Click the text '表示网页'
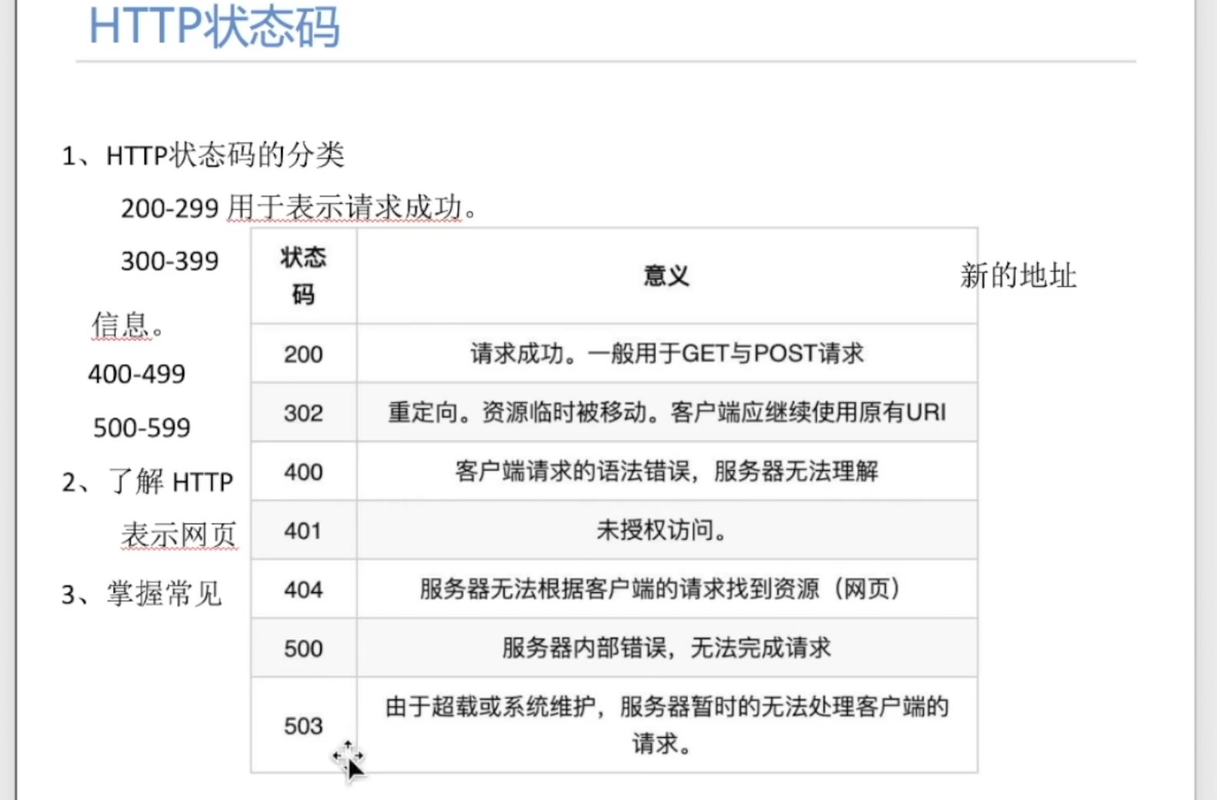 point(179,536)
